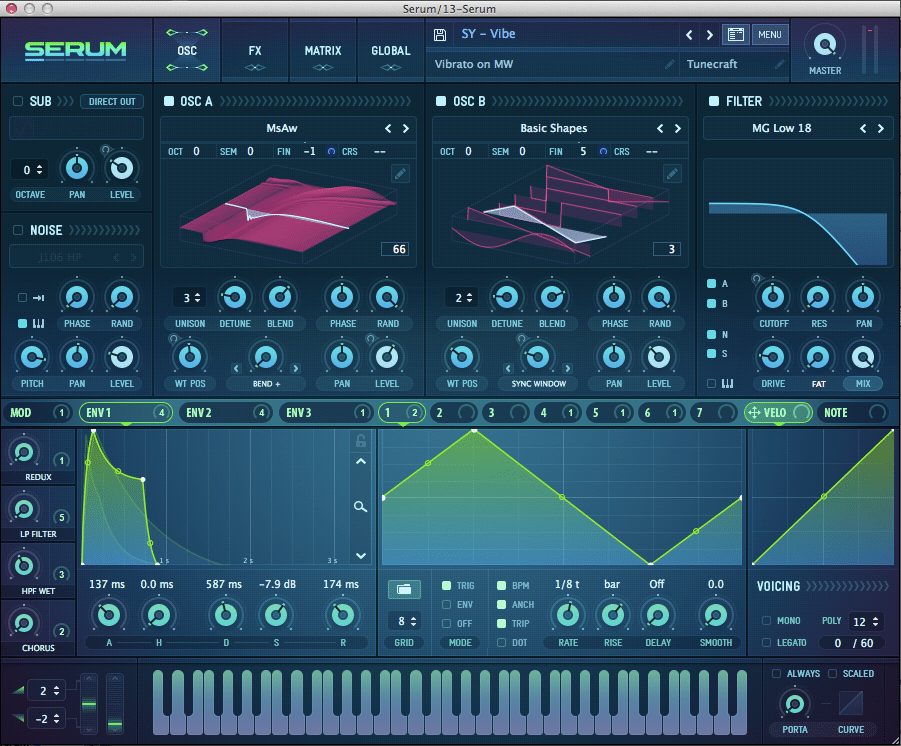Select next BEND + warp mode arrow
The width and height of the screenshot is (901, 746).
[x=295, y=368]
